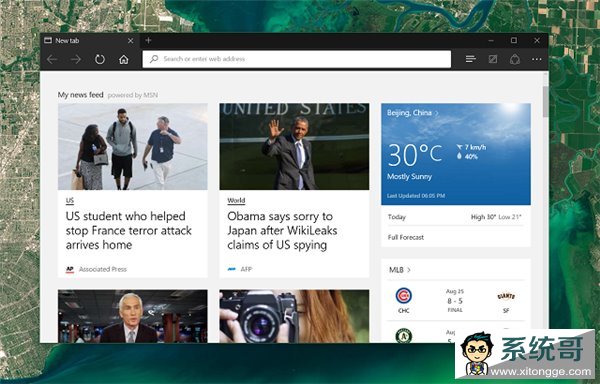Go forward with the forward arrow
This screenshot has height=384, width=600.
coord(76,59)
